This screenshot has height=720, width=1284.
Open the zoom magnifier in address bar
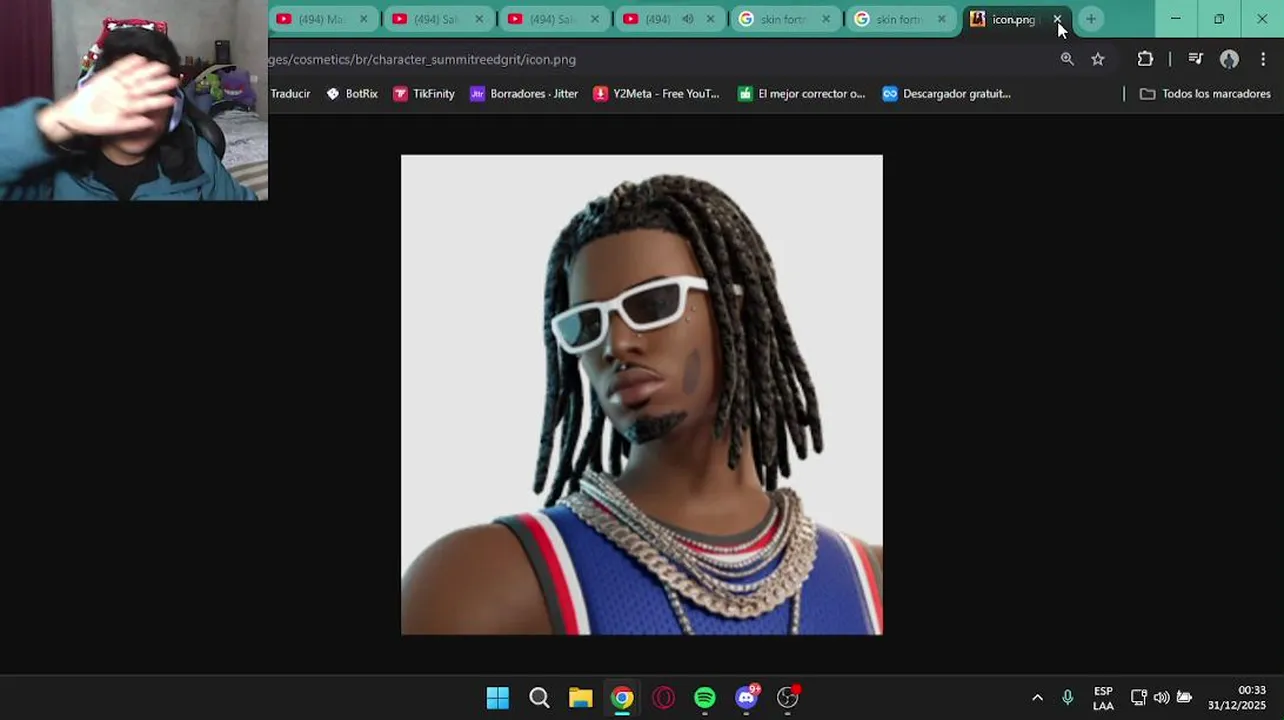(1067, 59)
